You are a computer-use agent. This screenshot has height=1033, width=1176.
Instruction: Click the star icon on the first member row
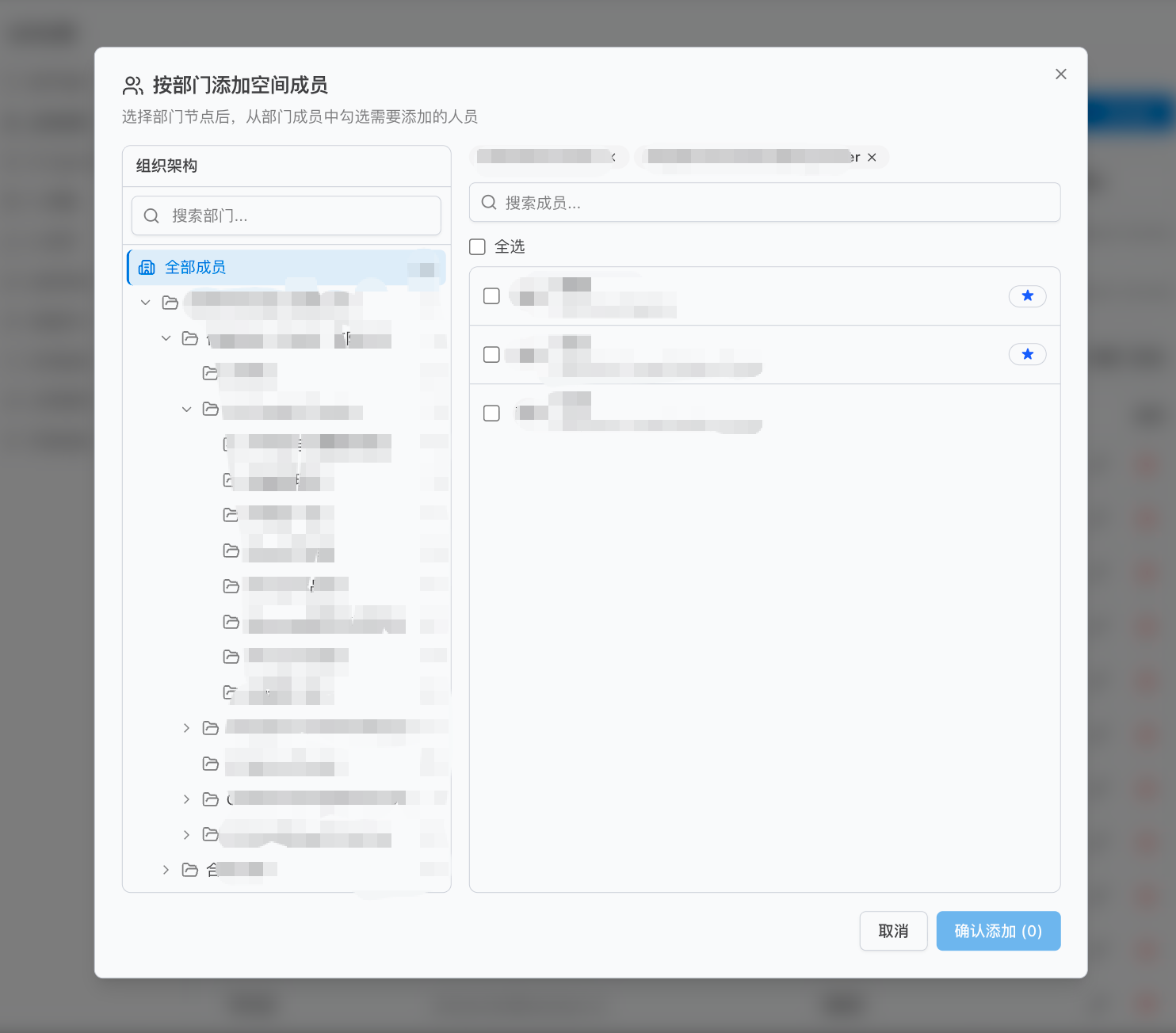point(1027,295)
